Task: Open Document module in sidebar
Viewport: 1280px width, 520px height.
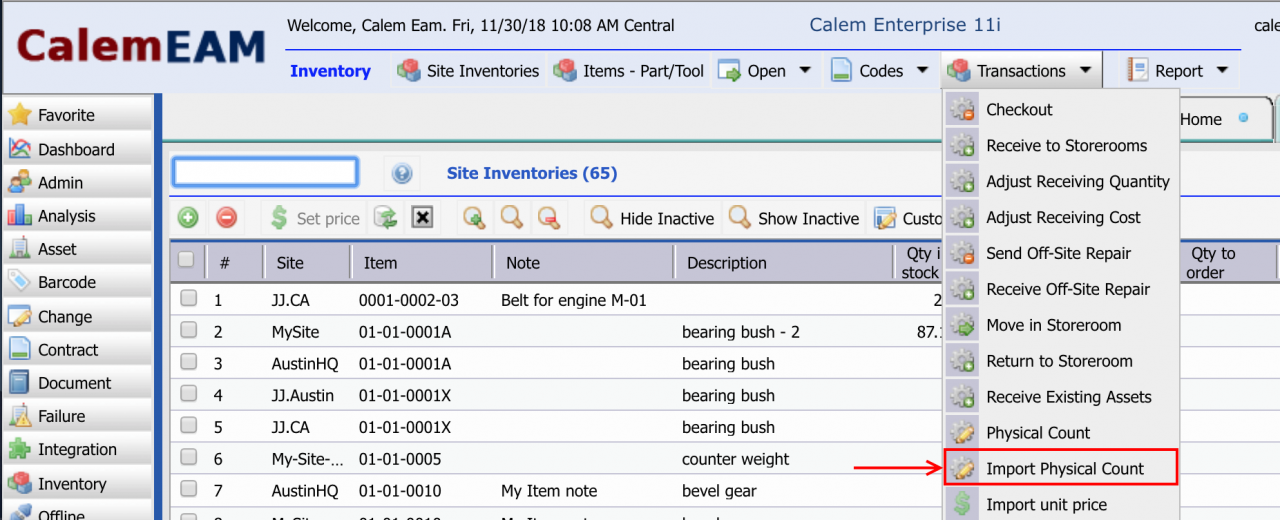Action: (77, 383)
